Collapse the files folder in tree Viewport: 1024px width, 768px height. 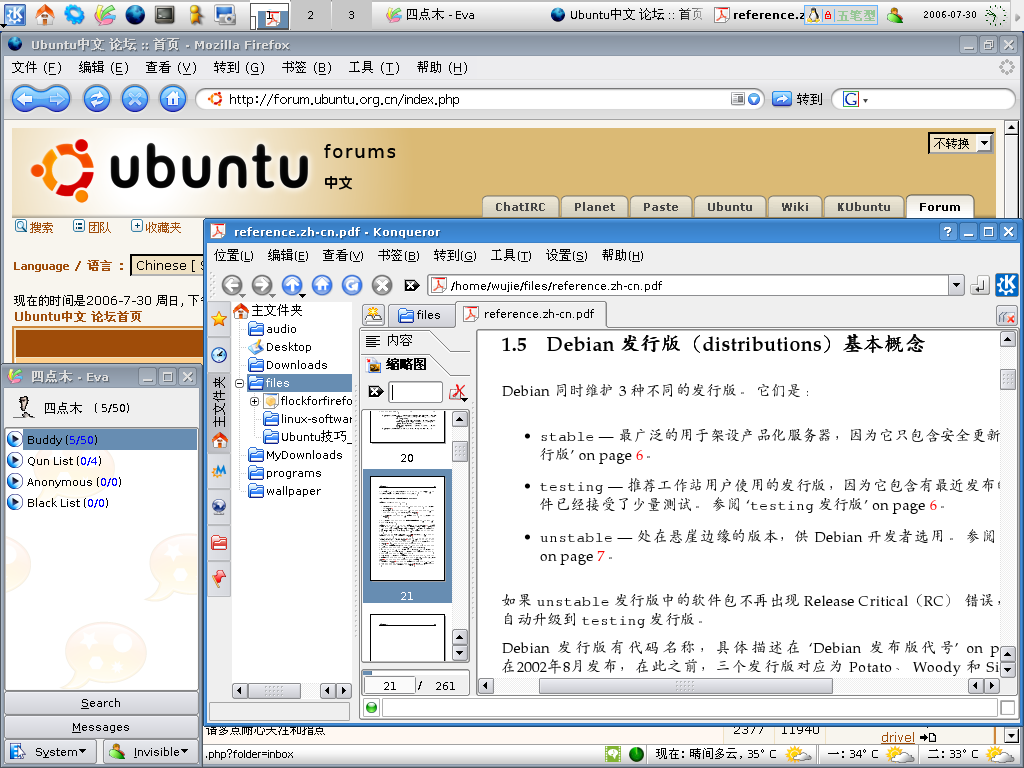239,383
